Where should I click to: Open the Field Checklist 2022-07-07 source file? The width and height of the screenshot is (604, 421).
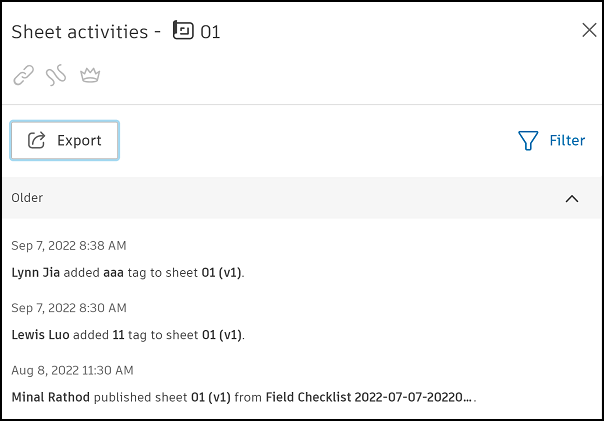coord(370,397)
